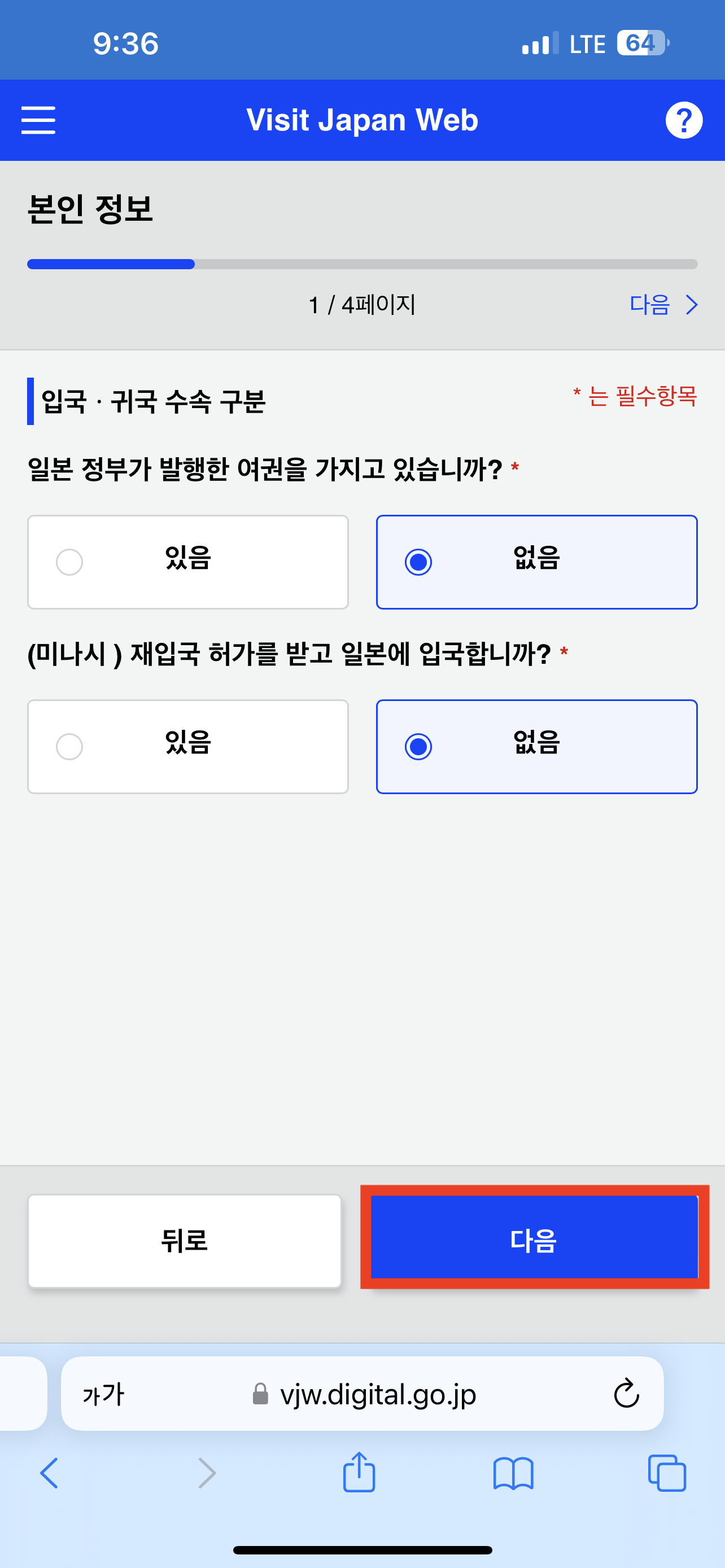Click the page progress bar
The image size is (725, 1568).
pos(362,264)
